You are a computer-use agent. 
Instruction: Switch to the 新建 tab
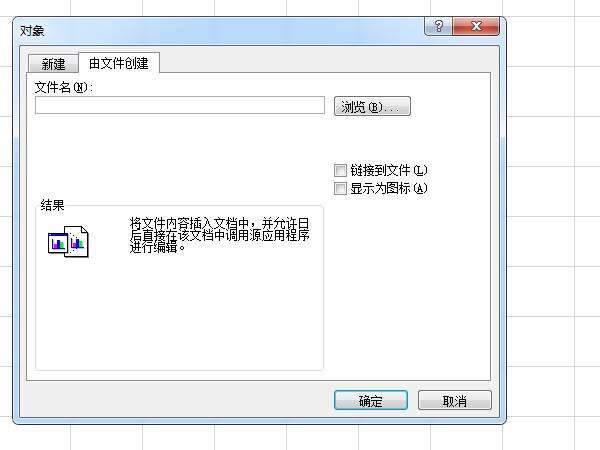click(x=53, y=64)
